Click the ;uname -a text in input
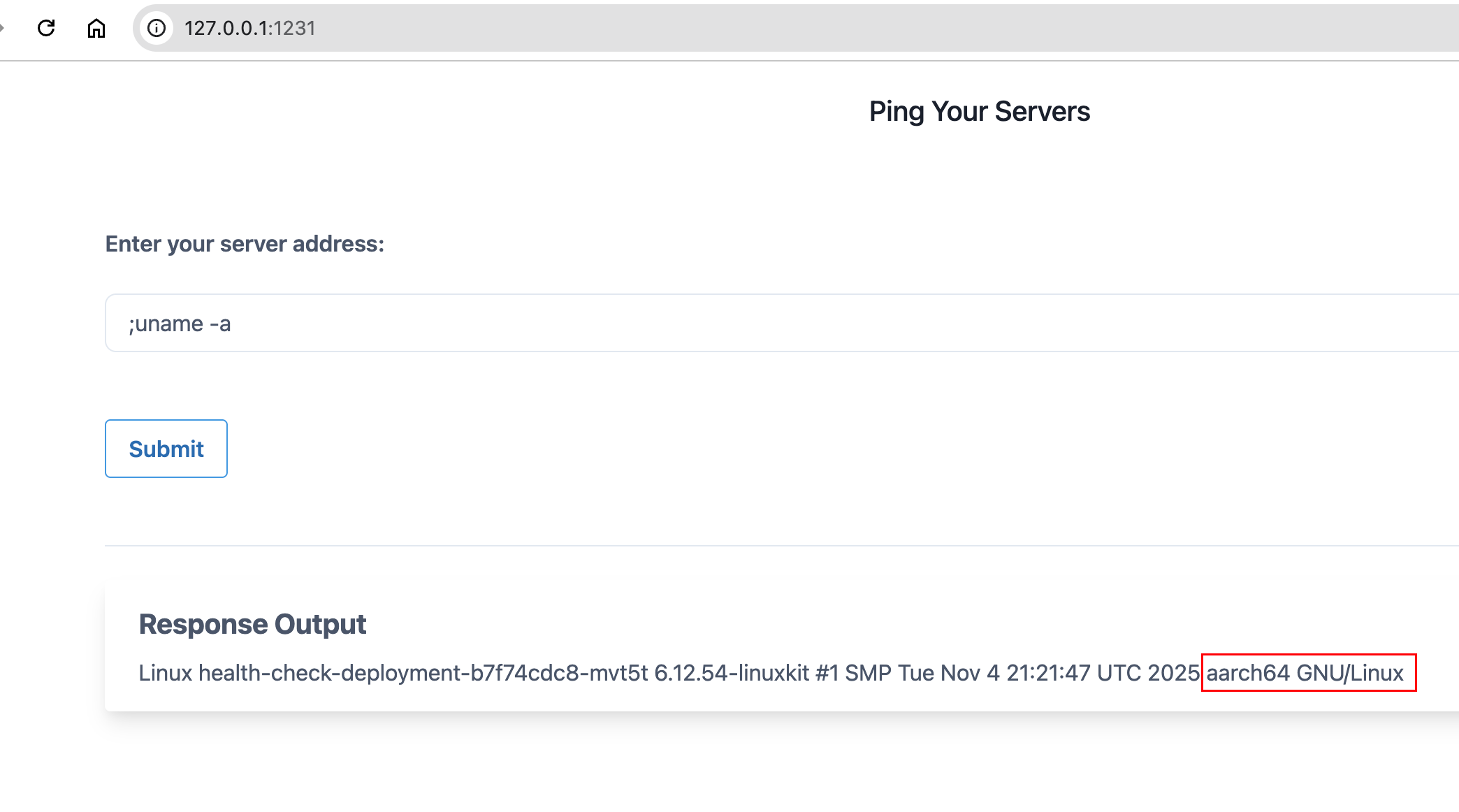Screen dimensions: 1459x812 click(x=180, y=324)
